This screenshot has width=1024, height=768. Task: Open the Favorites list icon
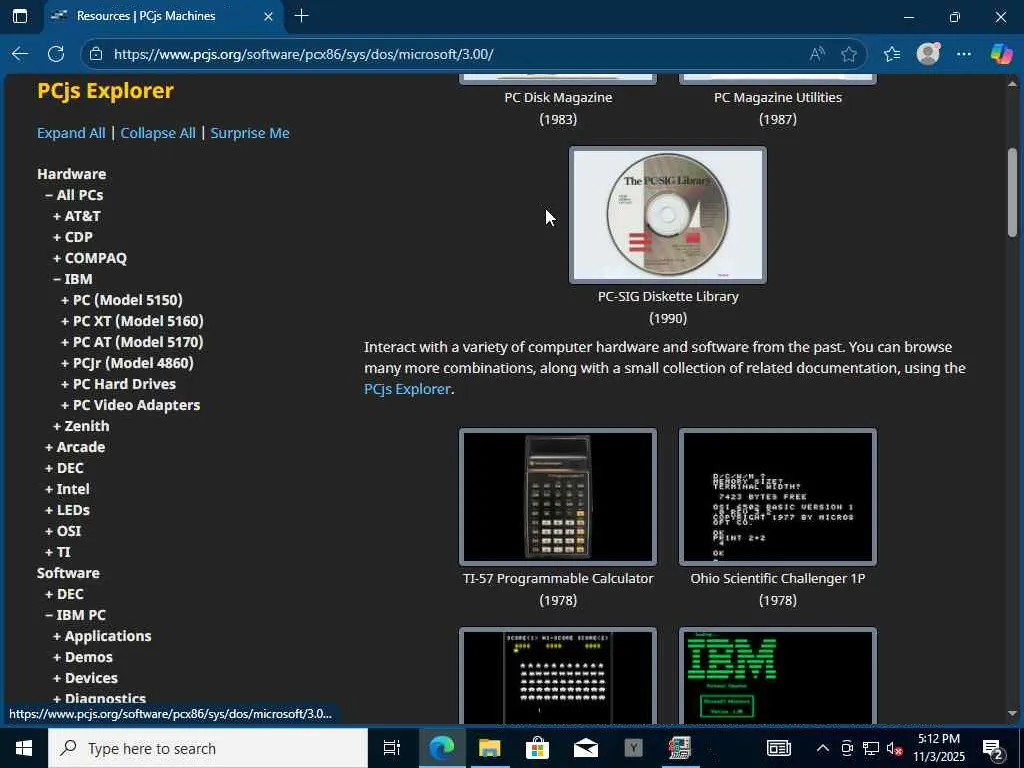pyautogui.click(x=892, y=54)
